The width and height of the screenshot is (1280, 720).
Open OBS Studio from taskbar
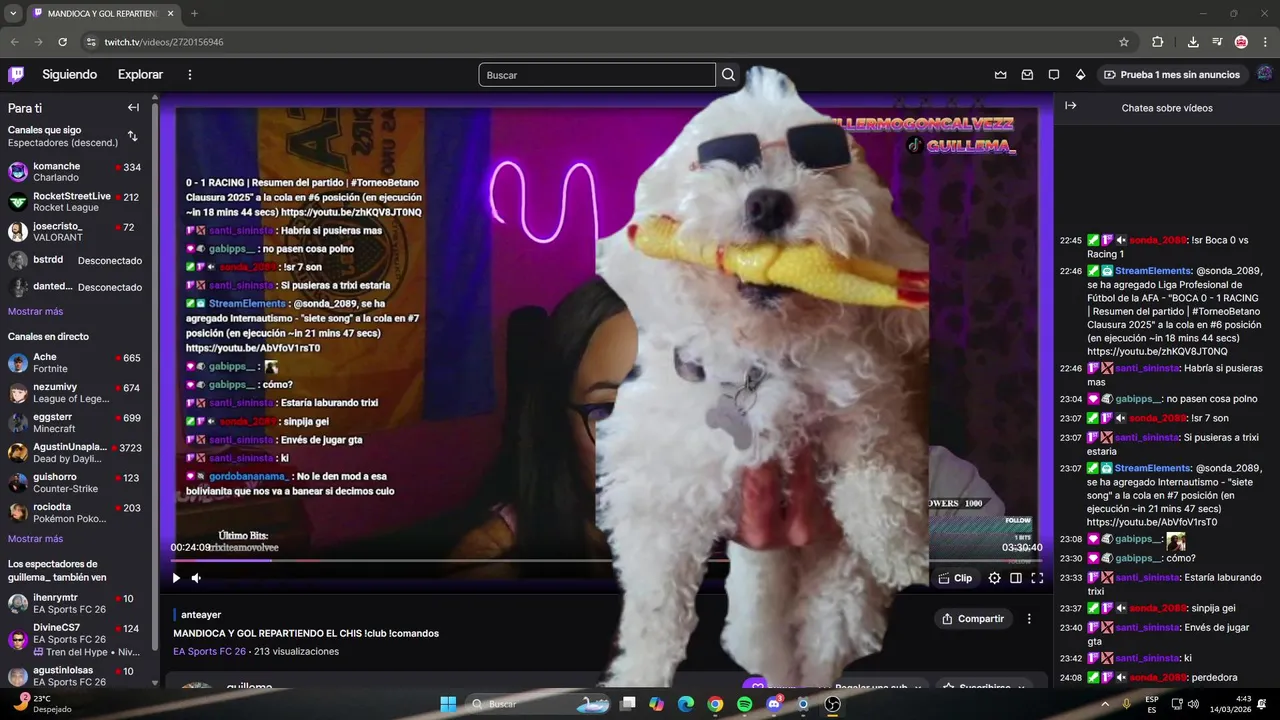pyautogui.click(x=833, y=704)
